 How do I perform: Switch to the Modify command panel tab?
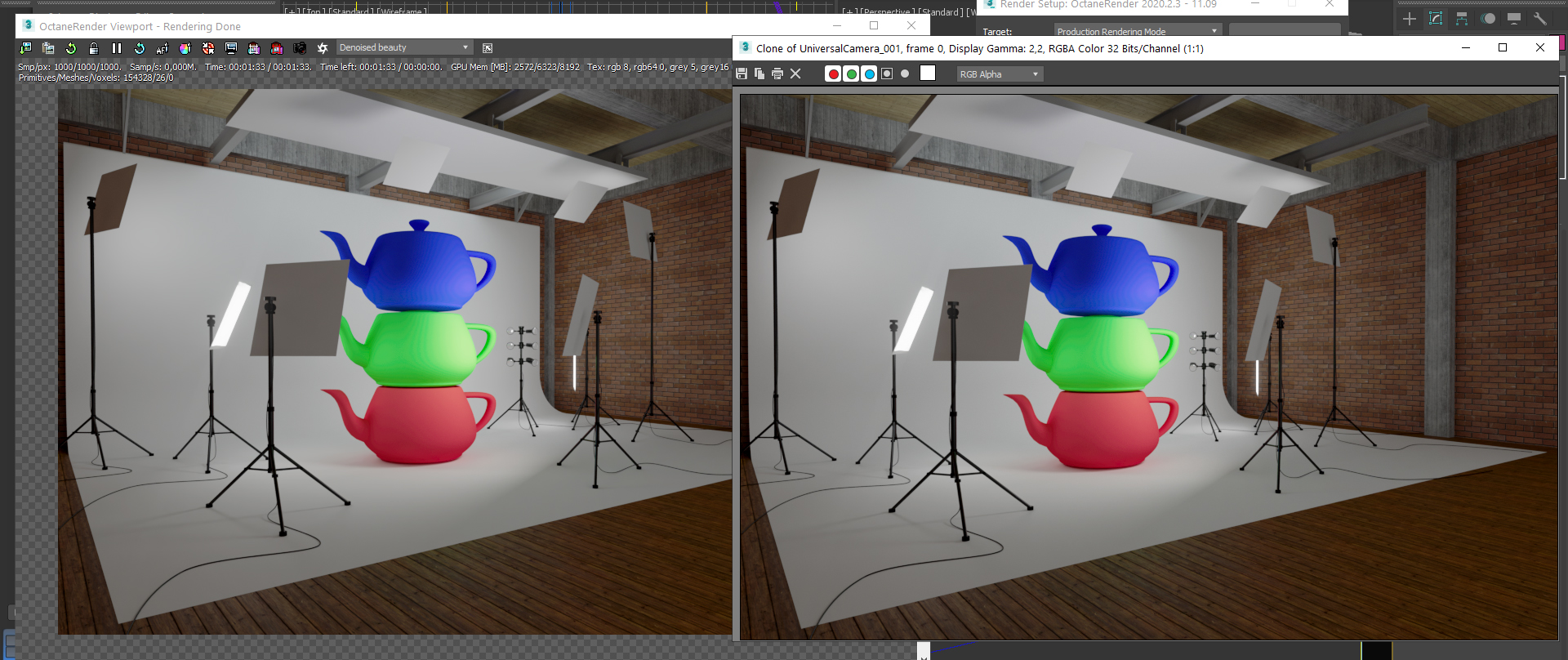(x=1436, y=19)
